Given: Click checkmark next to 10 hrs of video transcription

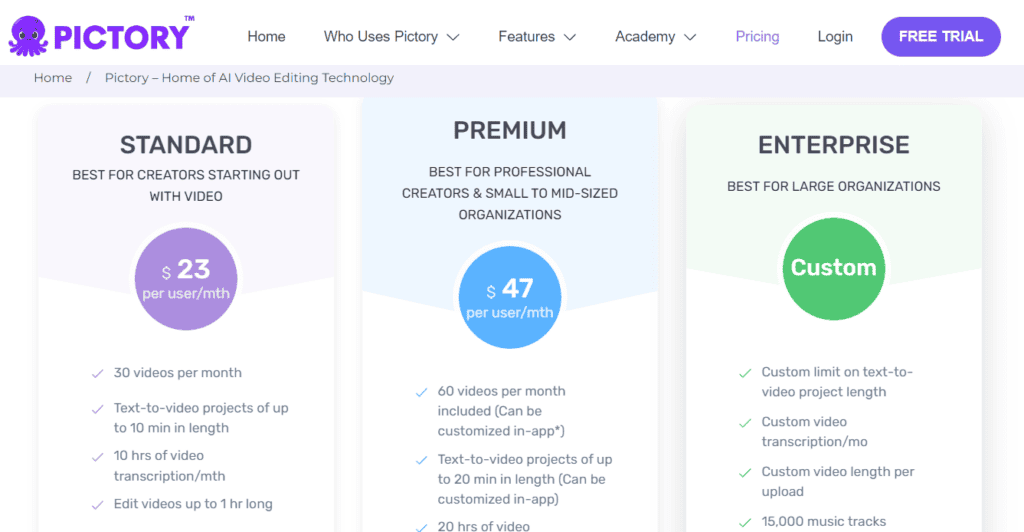Looking at the screenshot, I should click(x=97, y=457).
